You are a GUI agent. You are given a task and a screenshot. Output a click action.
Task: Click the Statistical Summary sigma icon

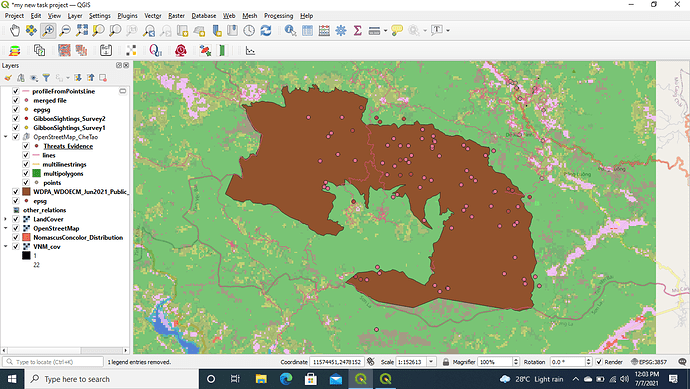tap(357, 30)
